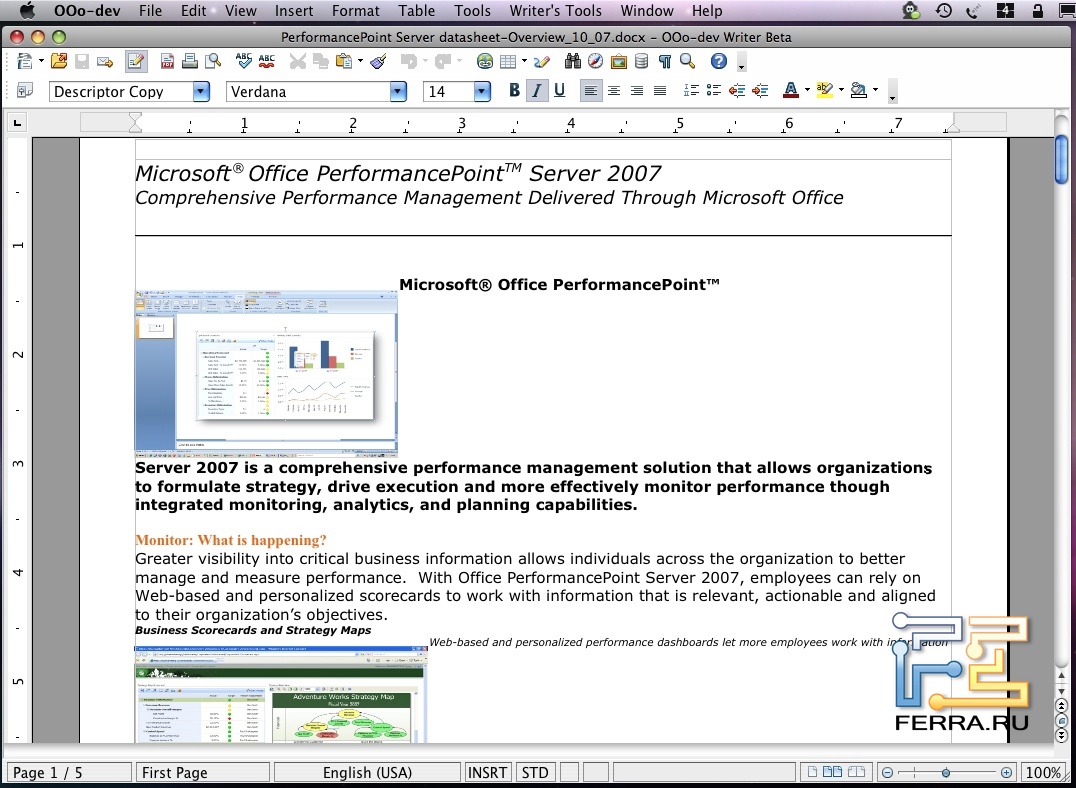This screenshot has width=1076, height=788.
Task: Open the Data Sources cylinder icon
Action: tap(642, 62)
